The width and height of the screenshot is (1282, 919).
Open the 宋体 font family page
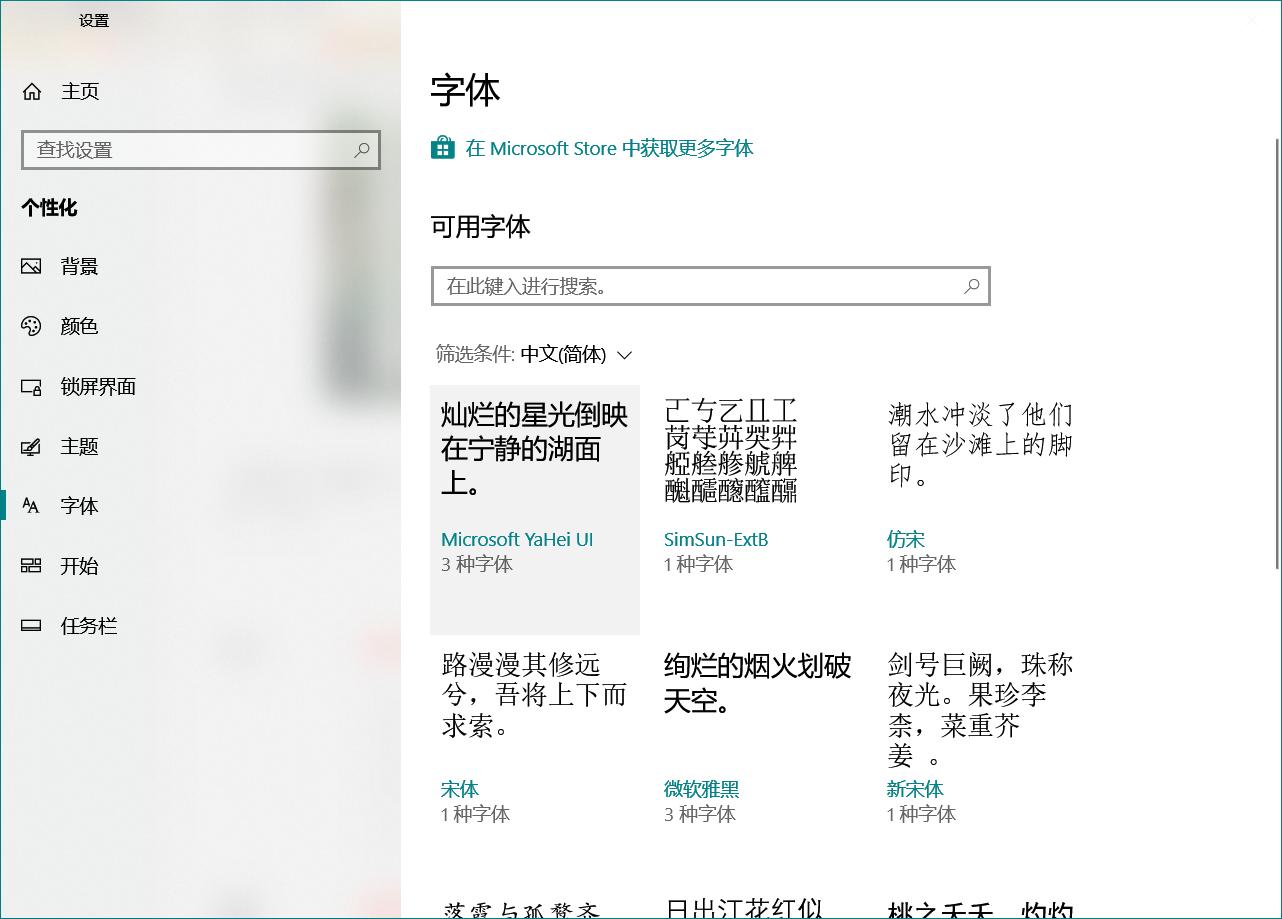coord(460,789)
